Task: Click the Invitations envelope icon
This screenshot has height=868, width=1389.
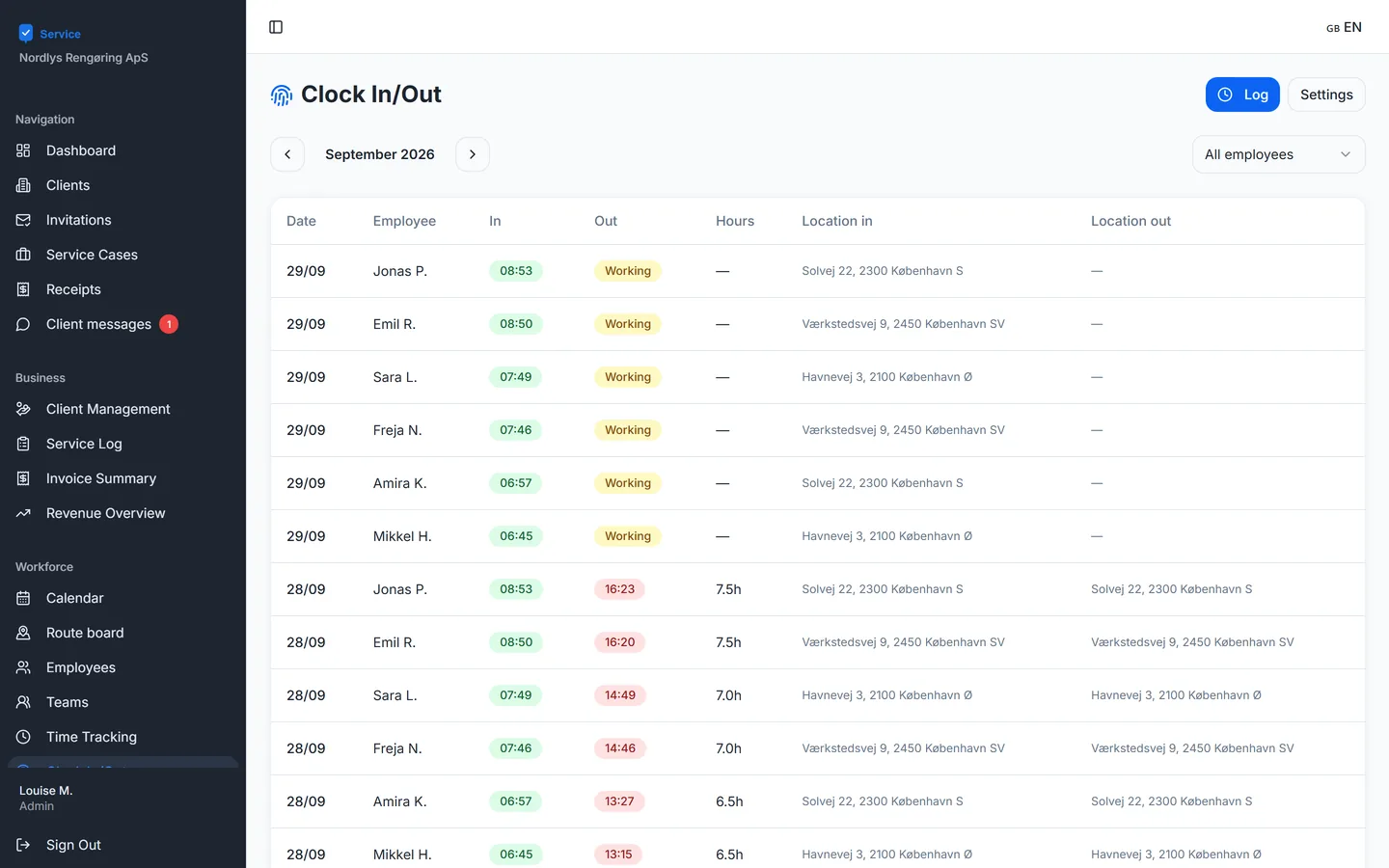Action: click(23, 220)
